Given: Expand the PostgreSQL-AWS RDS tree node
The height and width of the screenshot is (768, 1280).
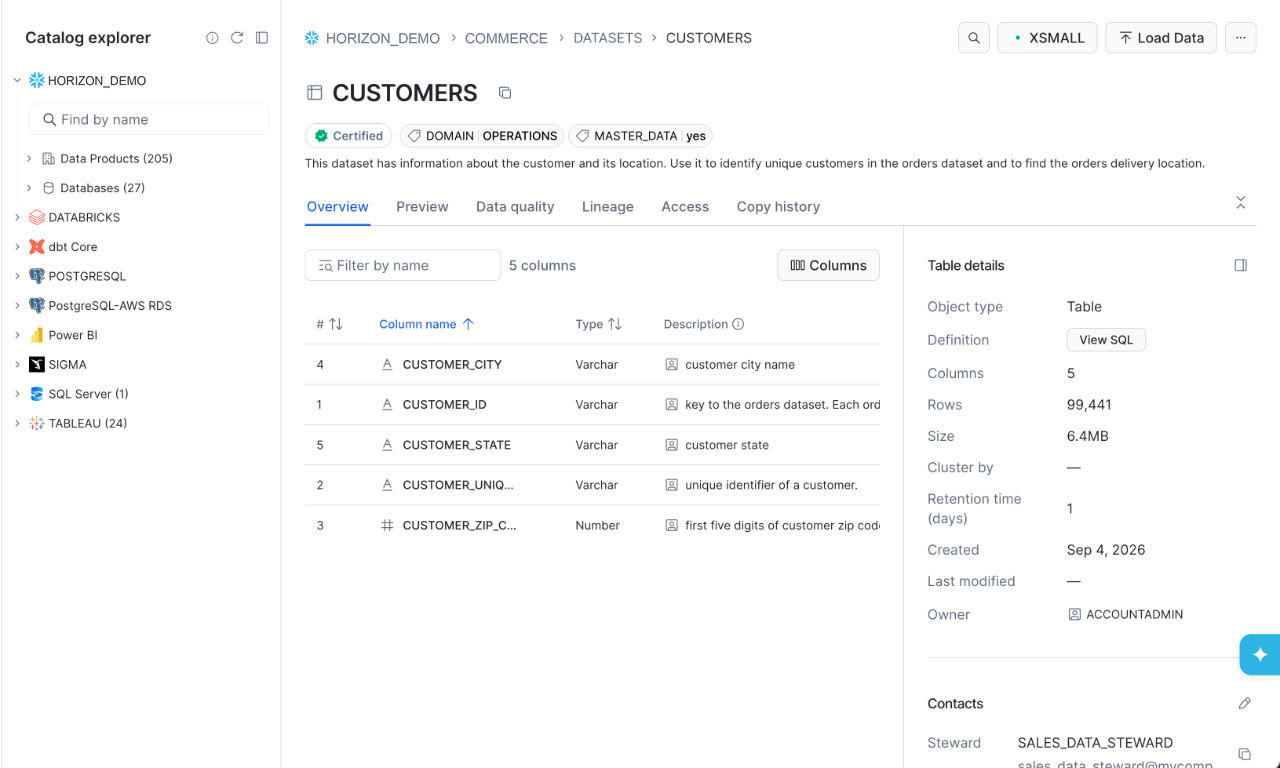Looking at the screenshot, I should pyautogui.click(x=17, y=306).
